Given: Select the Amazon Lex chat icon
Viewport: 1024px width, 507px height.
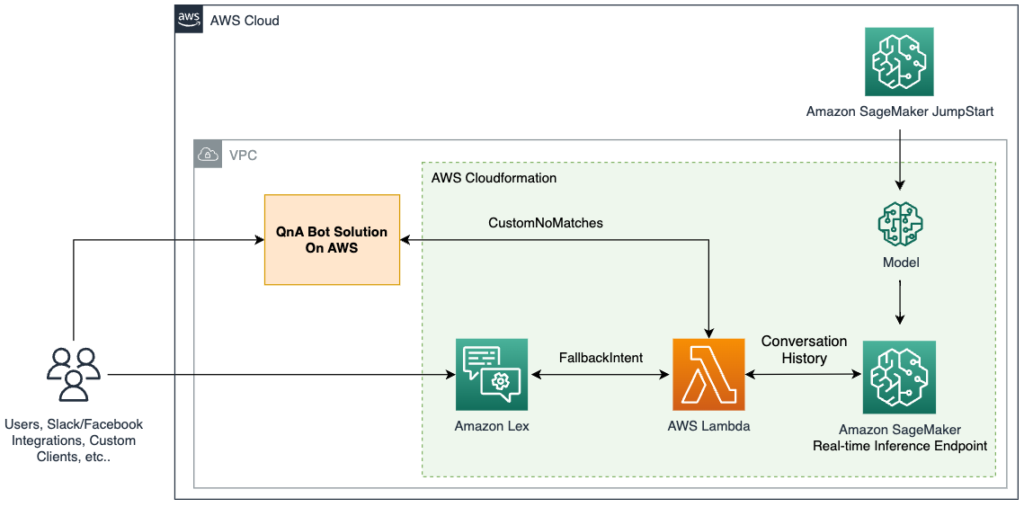Looking at the screenshot, I should click(x=492, y=375).
